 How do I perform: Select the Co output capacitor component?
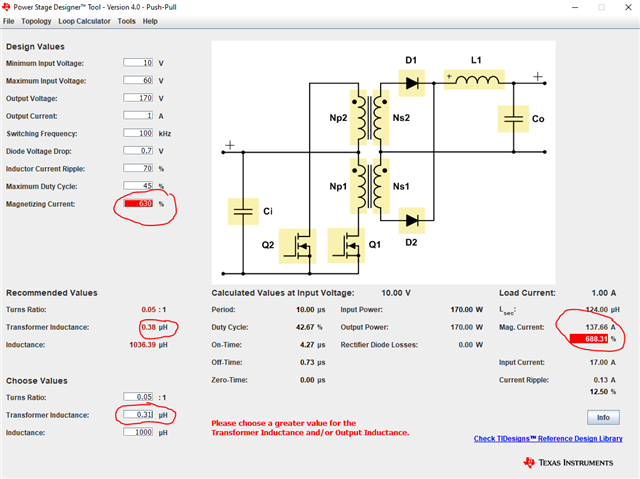tap(513, 119)
